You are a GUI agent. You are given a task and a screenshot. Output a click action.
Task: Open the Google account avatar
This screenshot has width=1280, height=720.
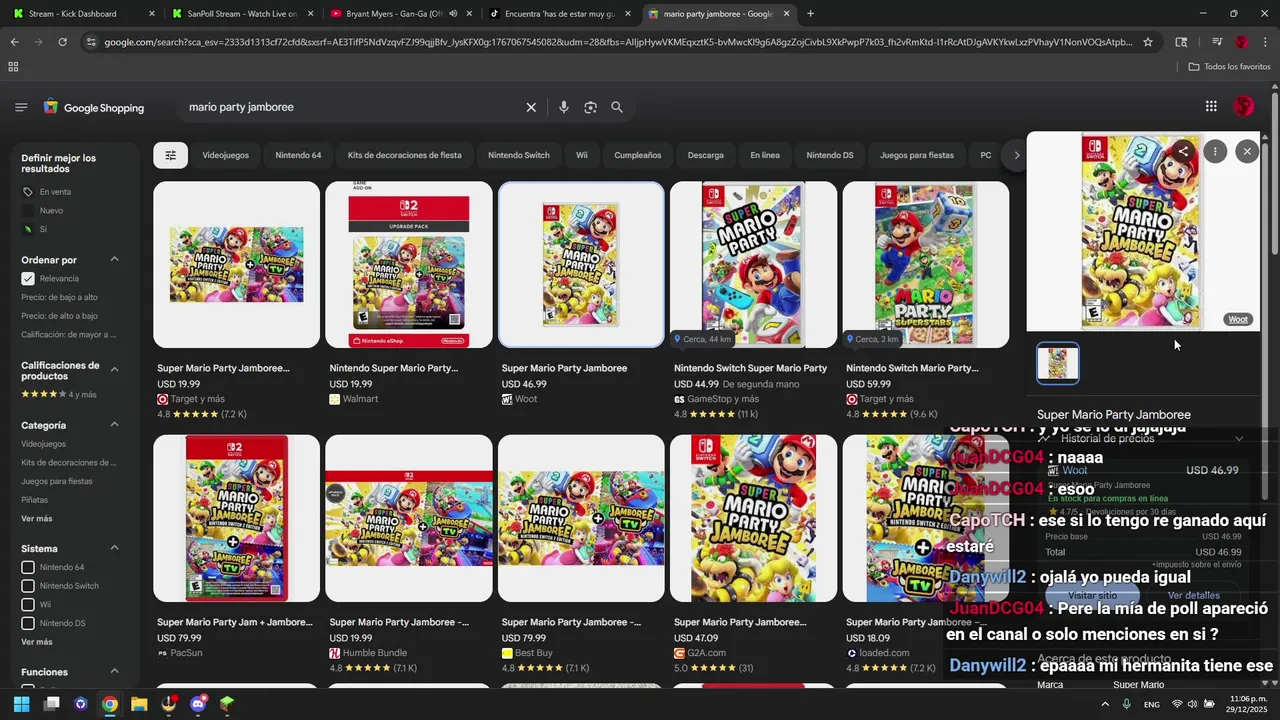1244,106
